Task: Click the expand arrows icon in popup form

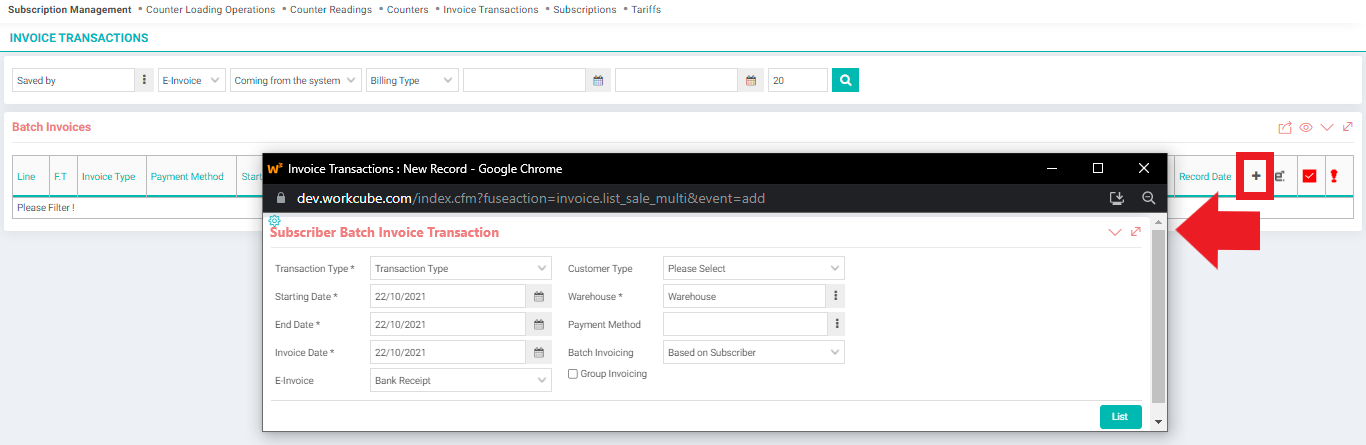Action: pyautogui.click(x=1135, y=232)
